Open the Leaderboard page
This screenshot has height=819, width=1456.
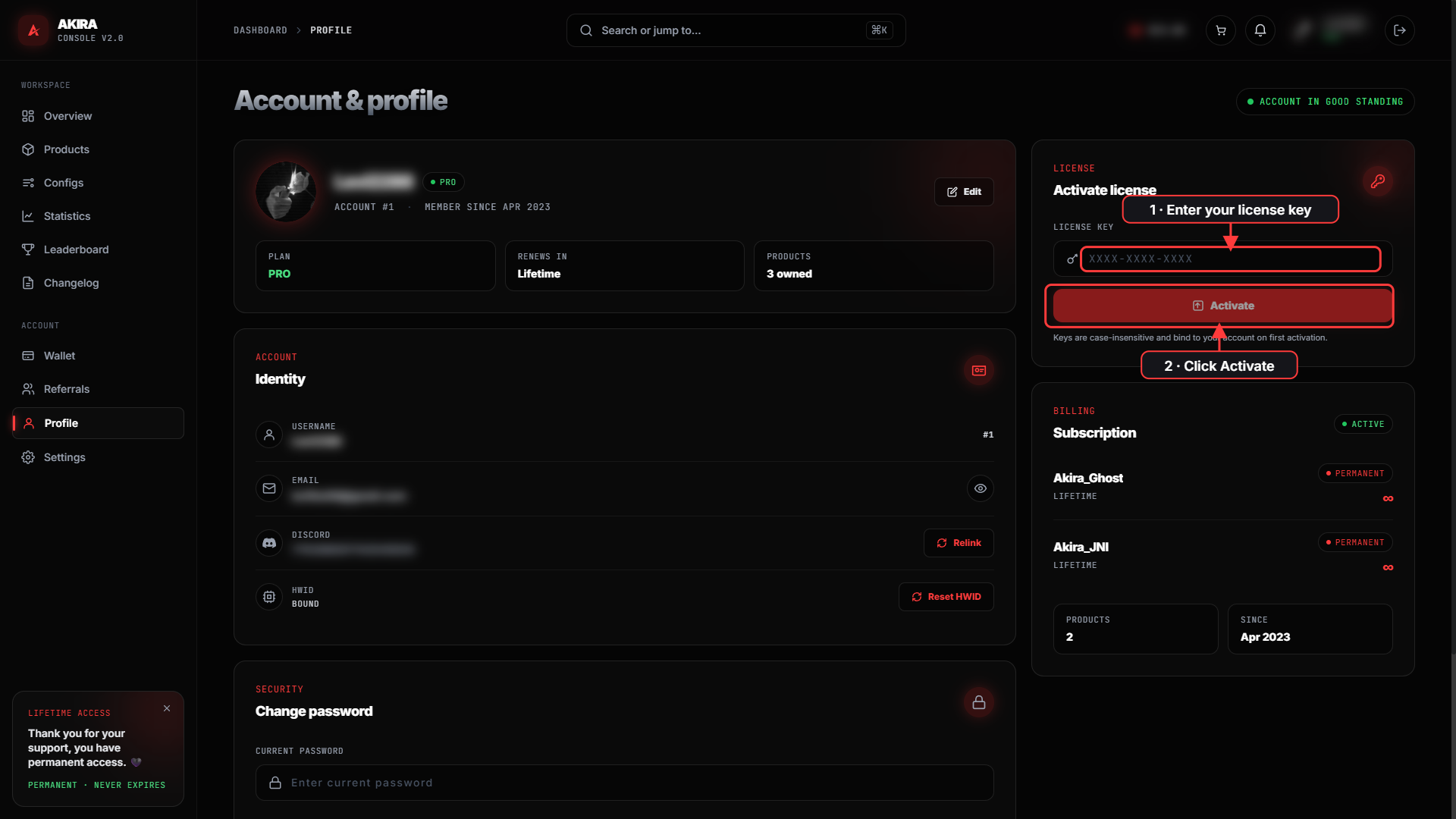(x=98, y=249)
